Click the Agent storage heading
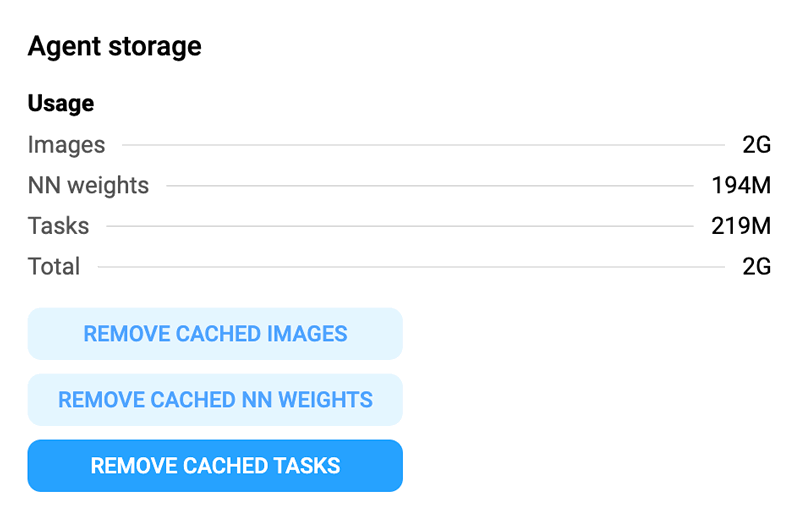 click(115, 47)
